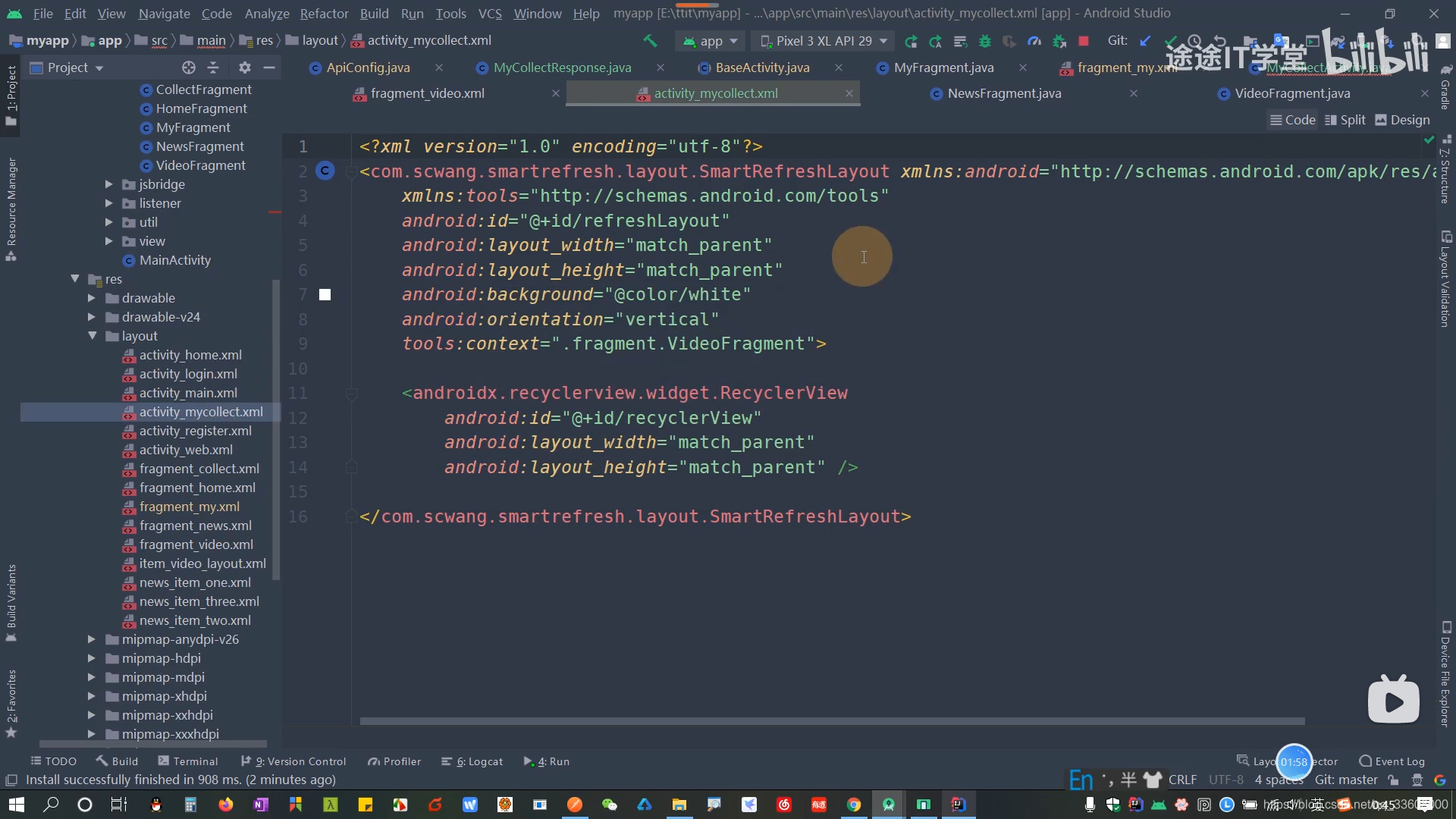Toggle the Favorites side panel
1456x819 pixels.
point(11,704)
